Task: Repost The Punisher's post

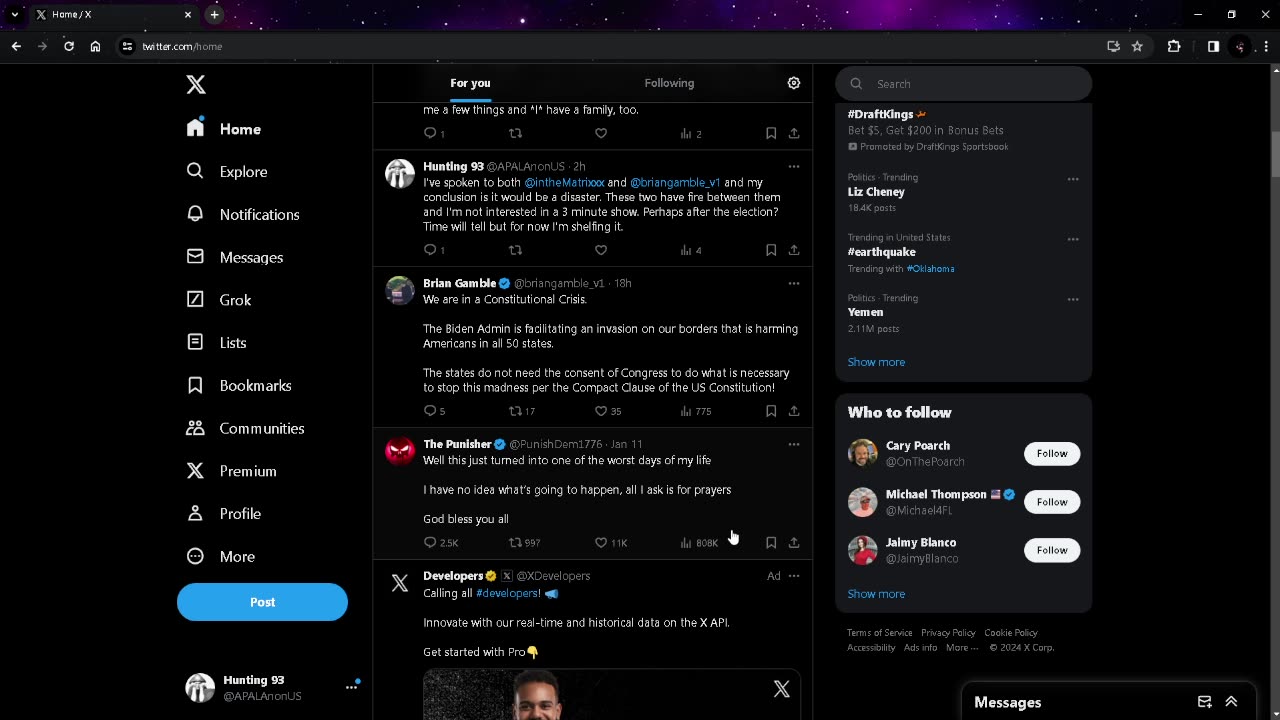Action: click(516, 542)
